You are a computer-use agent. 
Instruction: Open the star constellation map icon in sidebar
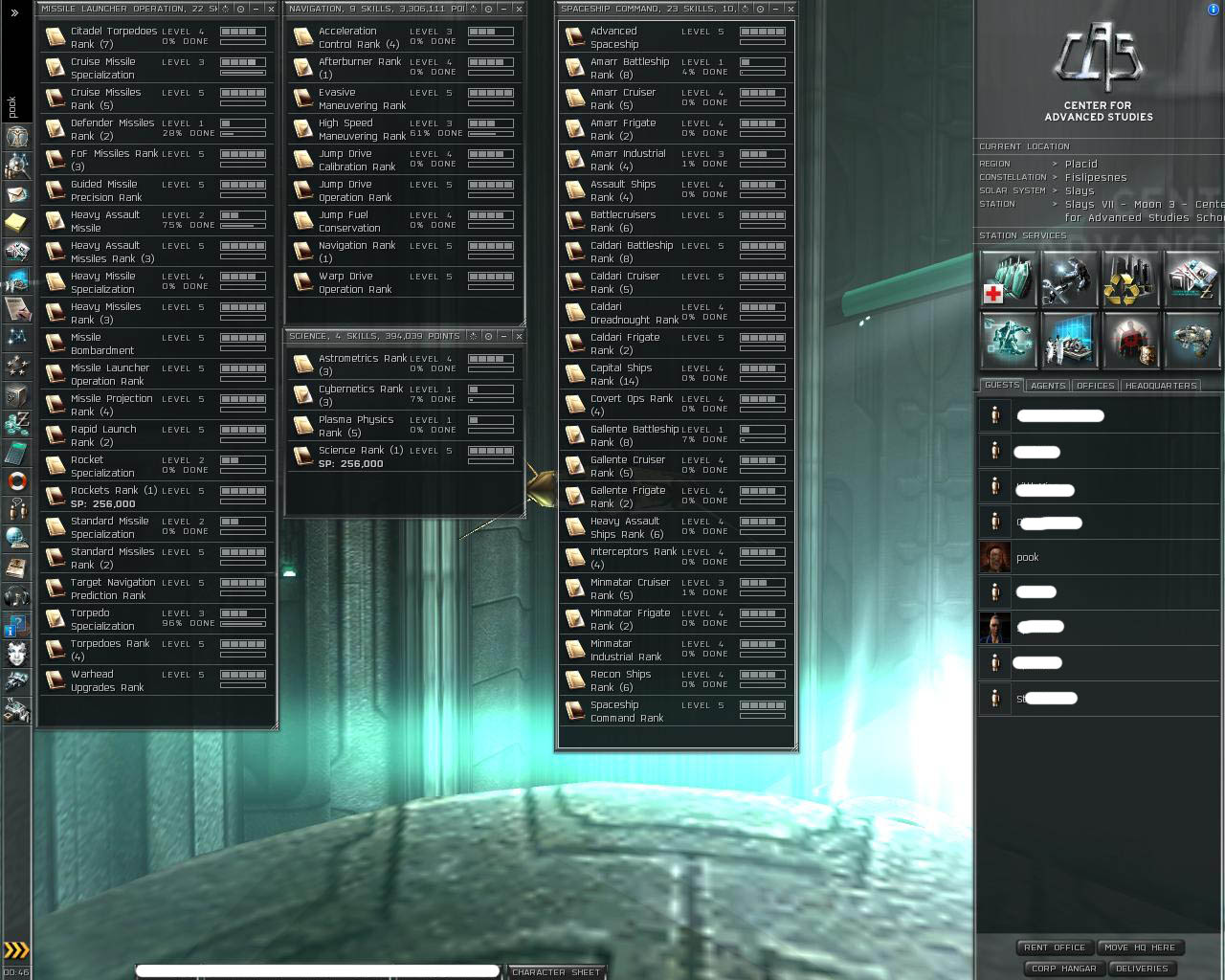[x=17, y=337]
